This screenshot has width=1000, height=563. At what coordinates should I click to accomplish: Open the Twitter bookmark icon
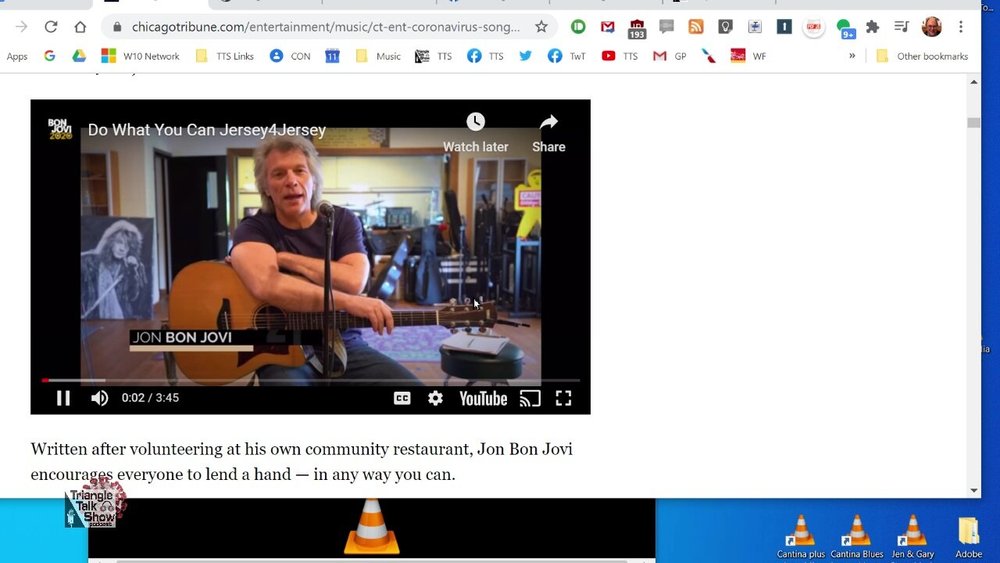(526, 56)
